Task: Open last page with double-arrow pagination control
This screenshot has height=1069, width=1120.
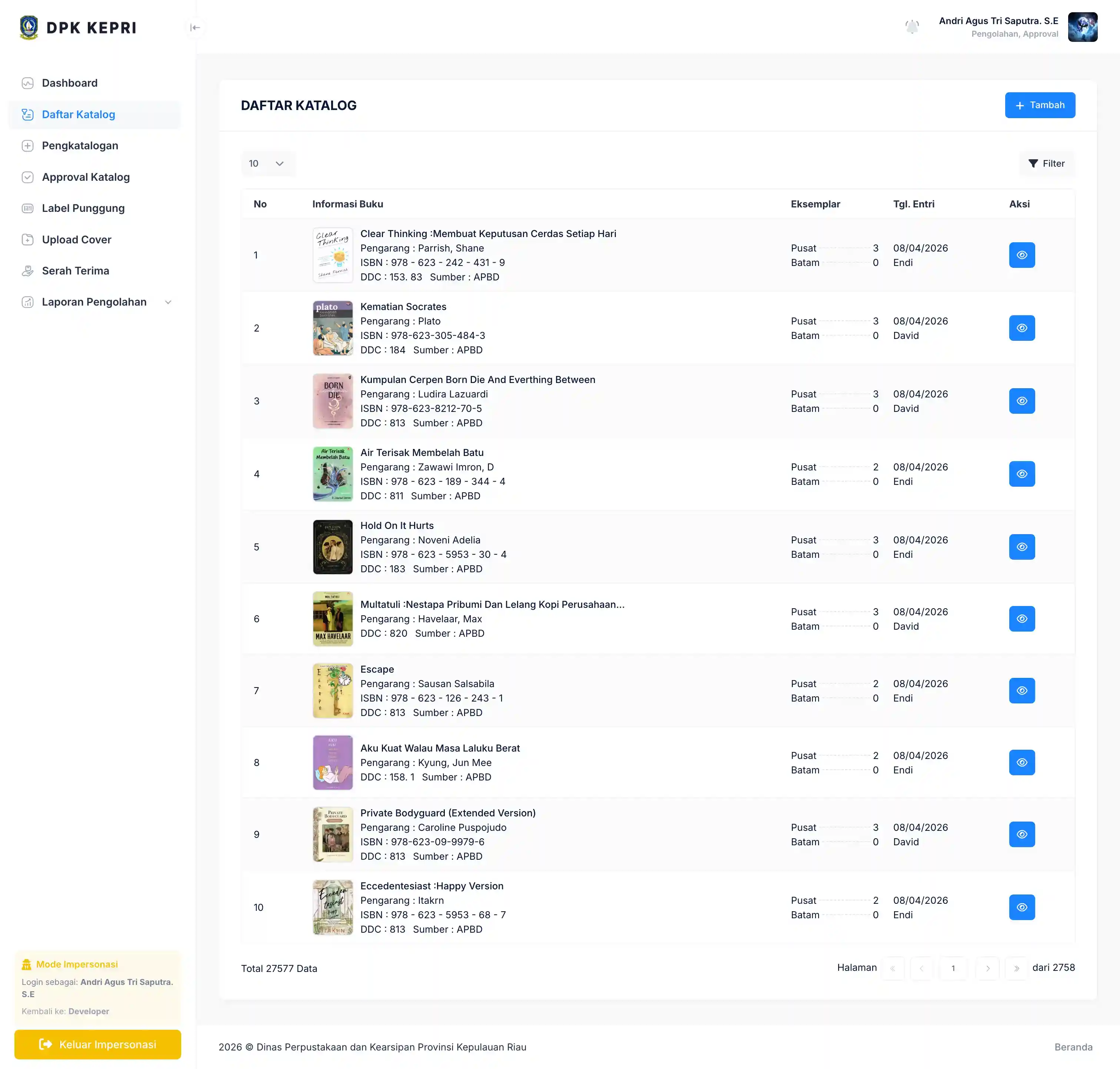Action: click(x=1016, y=968)
